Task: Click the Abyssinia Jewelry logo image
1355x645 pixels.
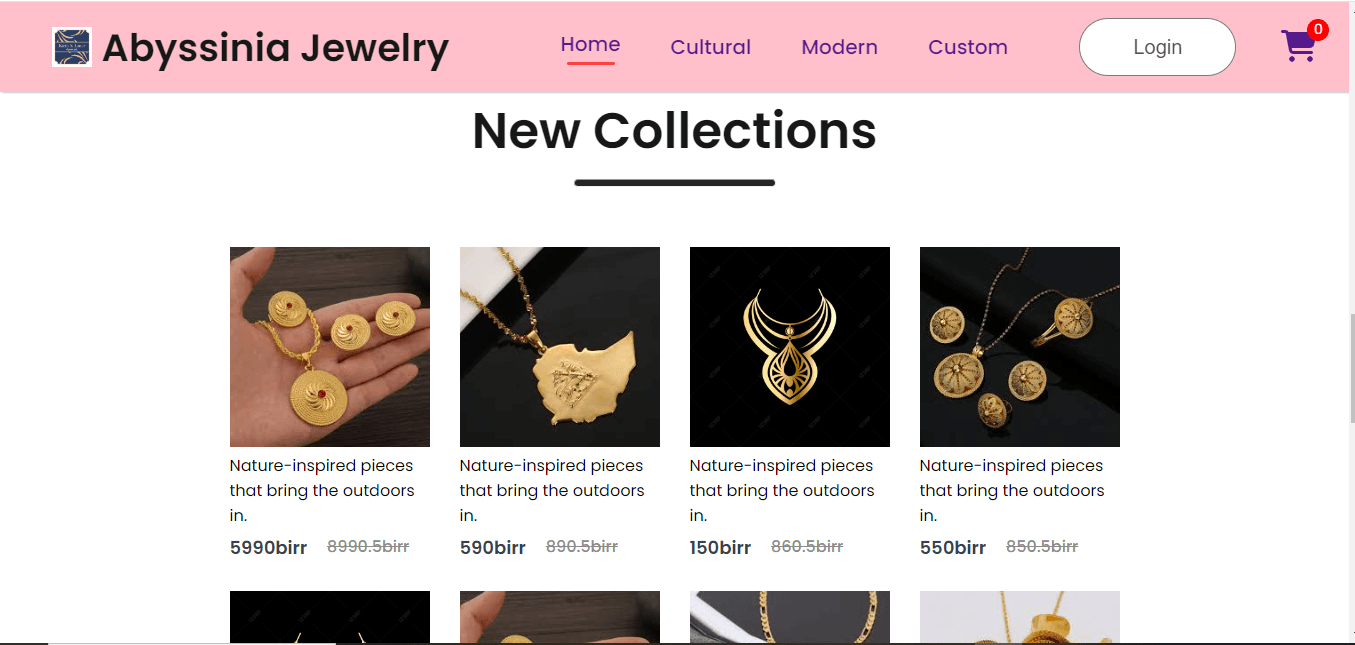Action: [x=72, y=47]
